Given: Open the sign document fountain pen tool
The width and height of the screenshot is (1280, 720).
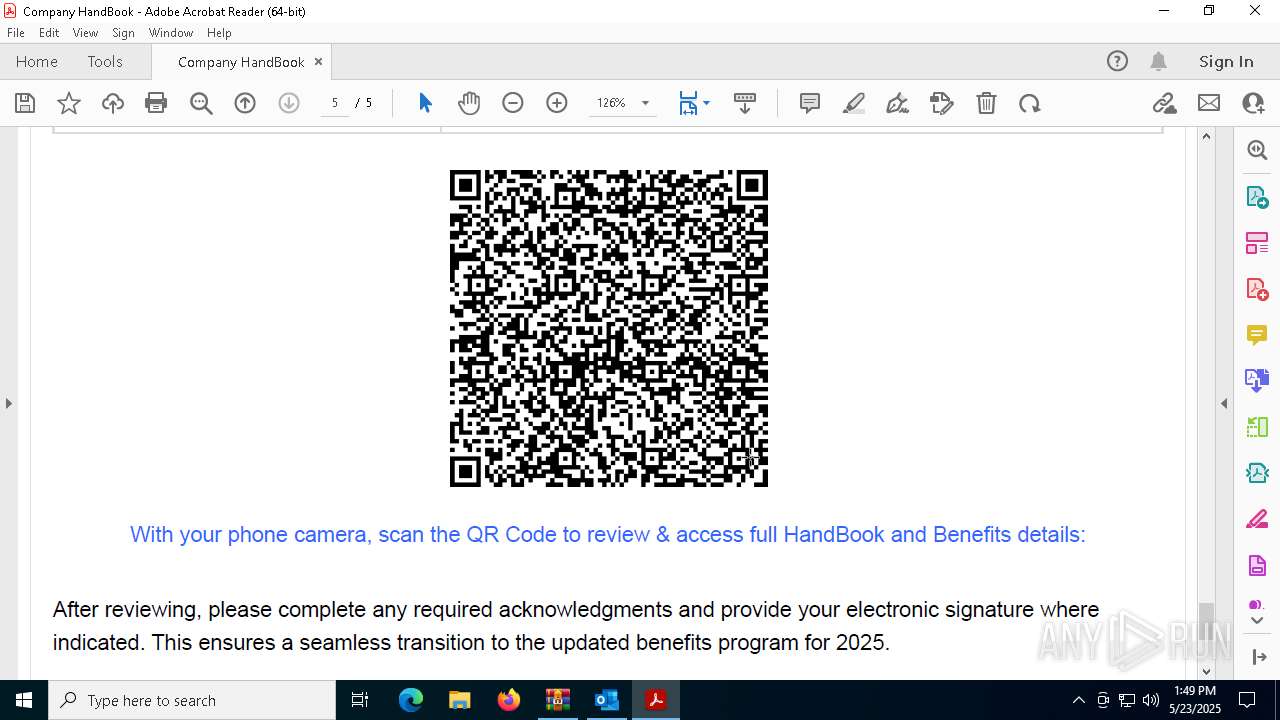Looking at the screenshot, I should pyautogui.click(x=898, y=103).
